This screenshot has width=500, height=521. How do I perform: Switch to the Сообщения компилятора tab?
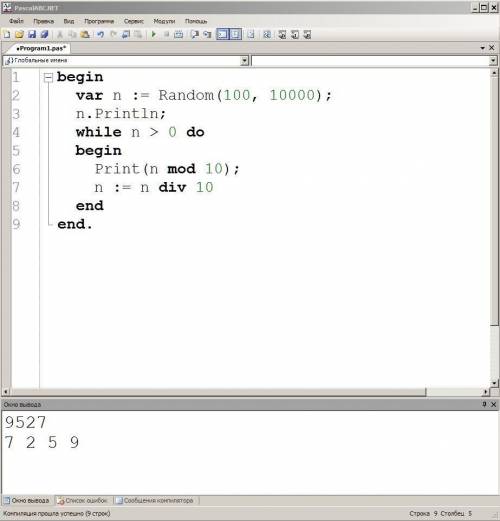click(155, 500)
